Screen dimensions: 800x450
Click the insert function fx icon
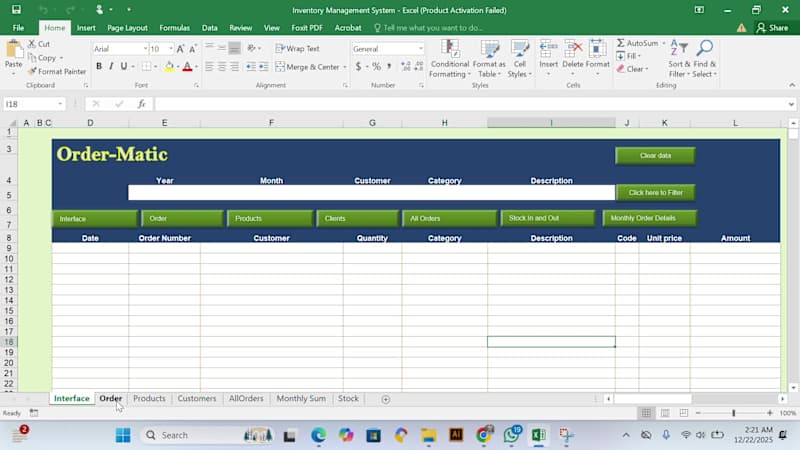pyautogui.click(x=141, y=104)
